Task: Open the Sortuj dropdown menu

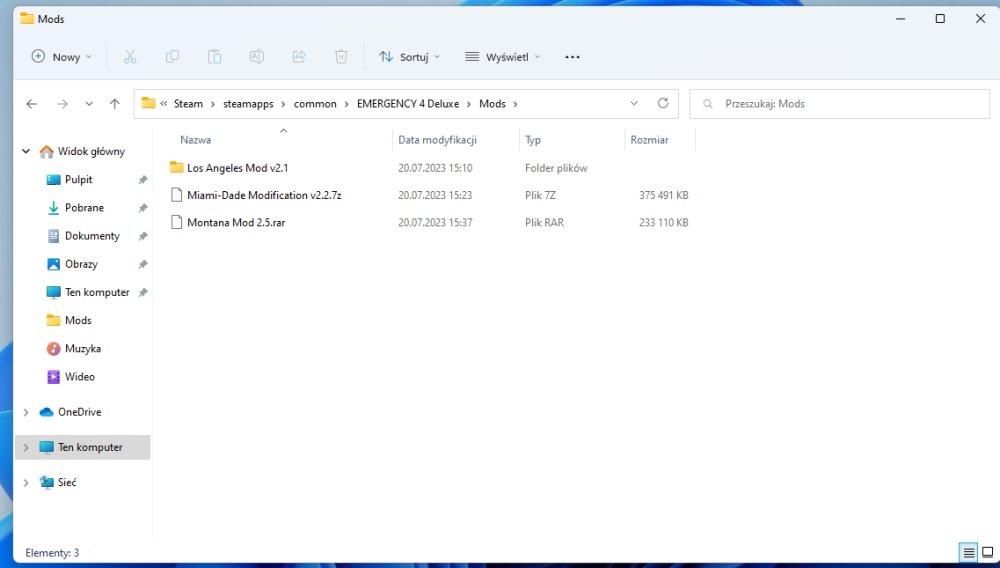Action: point(409,57)
